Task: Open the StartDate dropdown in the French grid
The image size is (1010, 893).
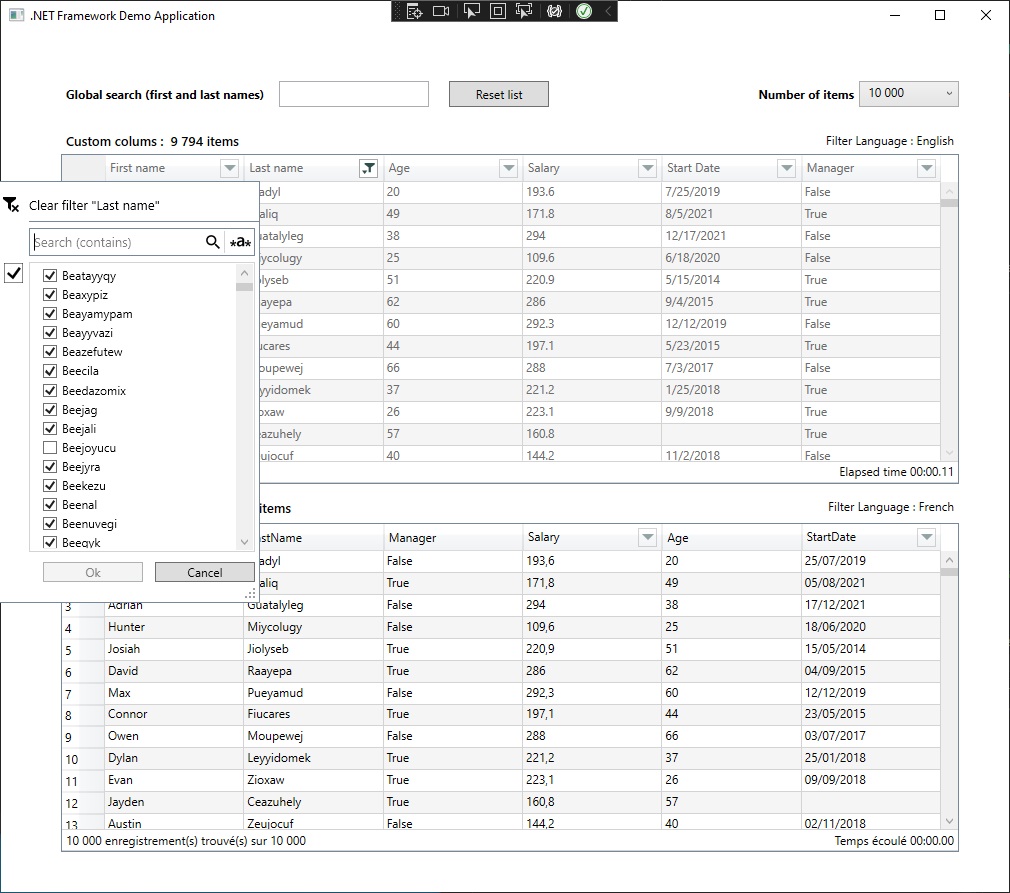Action: (x=926, y=538)
